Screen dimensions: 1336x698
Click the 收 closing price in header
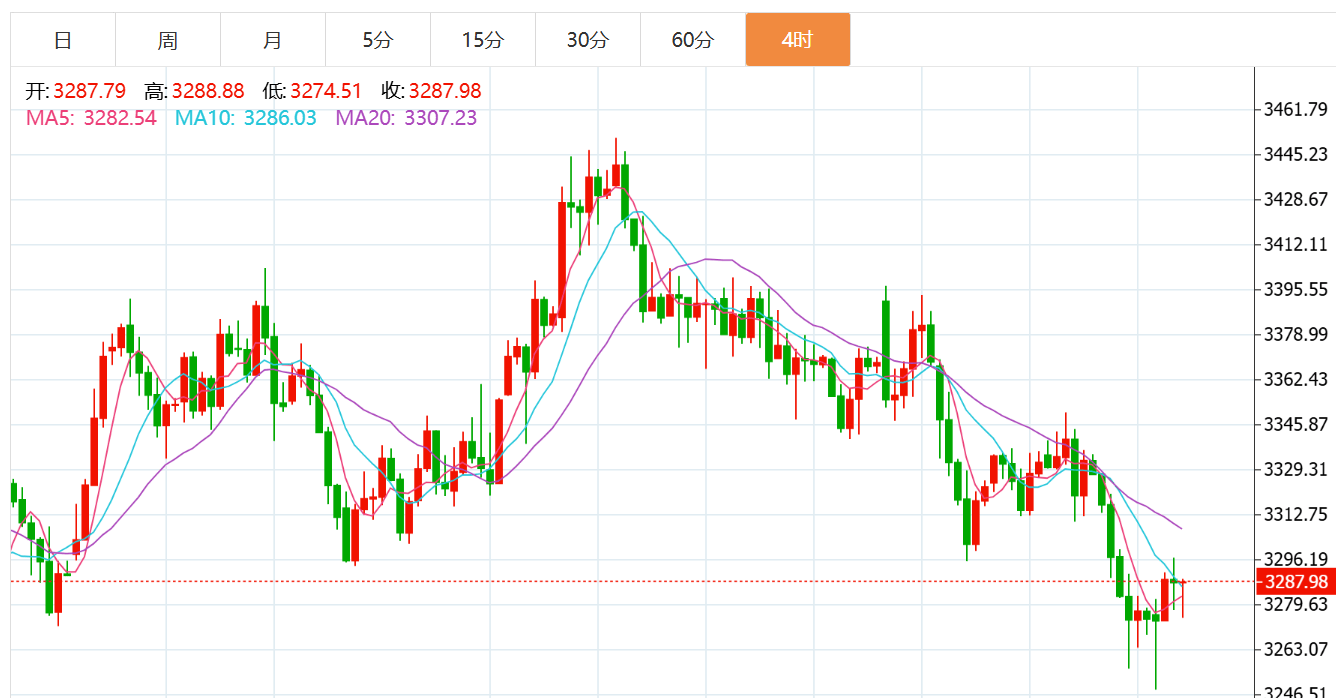[x=445, y=92]
